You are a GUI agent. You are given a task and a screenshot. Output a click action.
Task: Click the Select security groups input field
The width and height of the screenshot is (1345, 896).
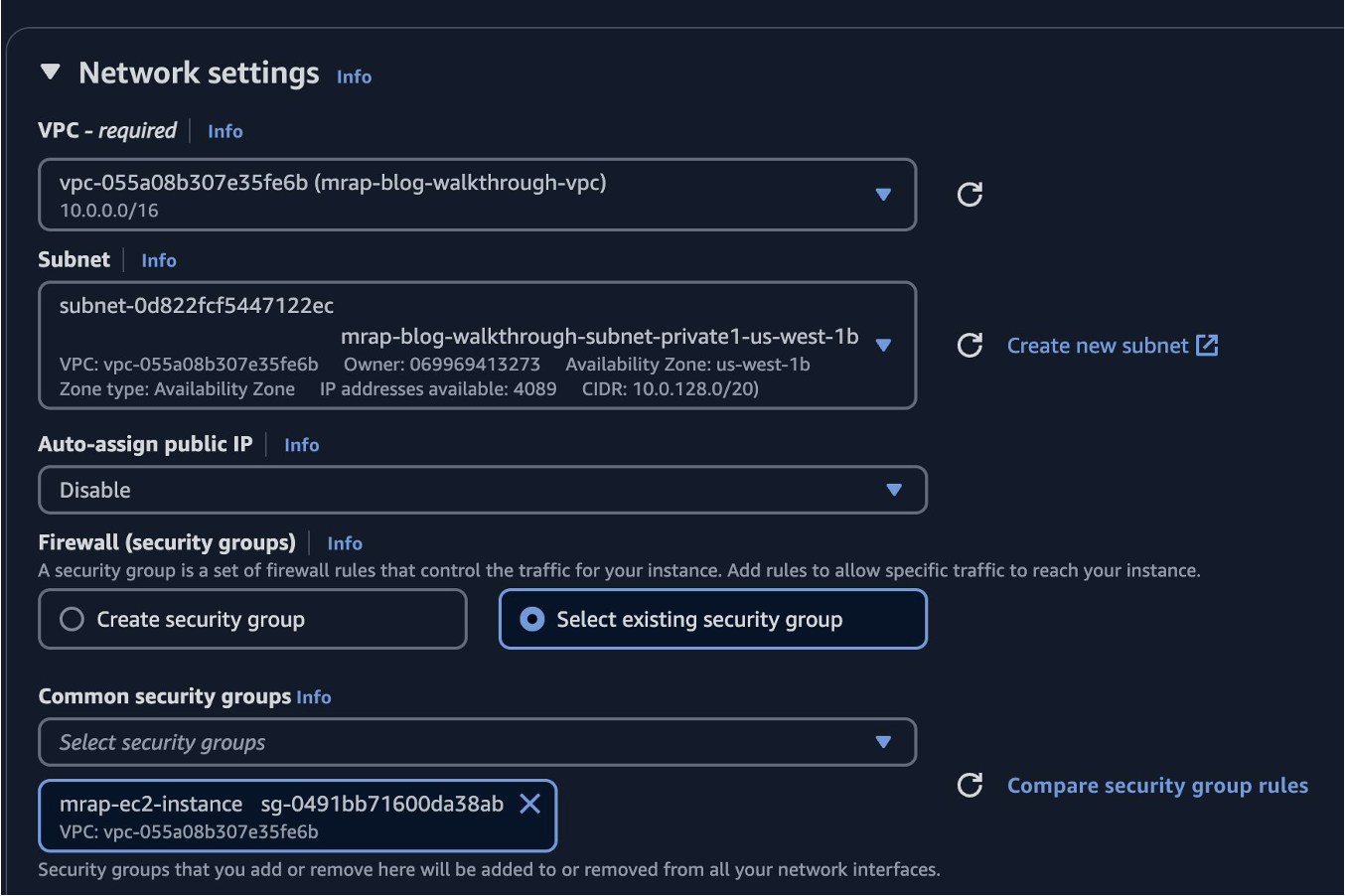coord(397,742)
